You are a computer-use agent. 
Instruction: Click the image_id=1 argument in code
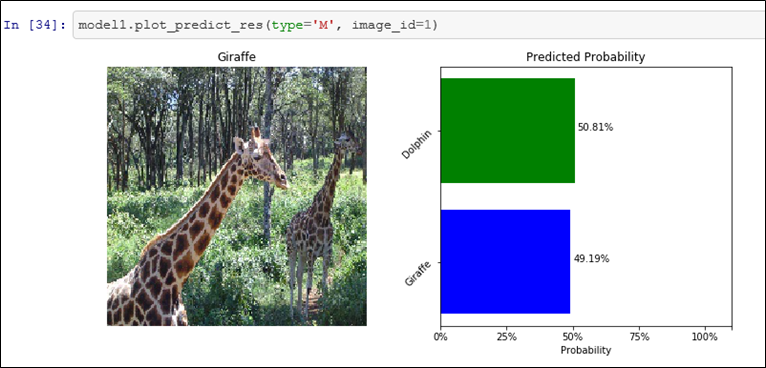tap(392, 25)
